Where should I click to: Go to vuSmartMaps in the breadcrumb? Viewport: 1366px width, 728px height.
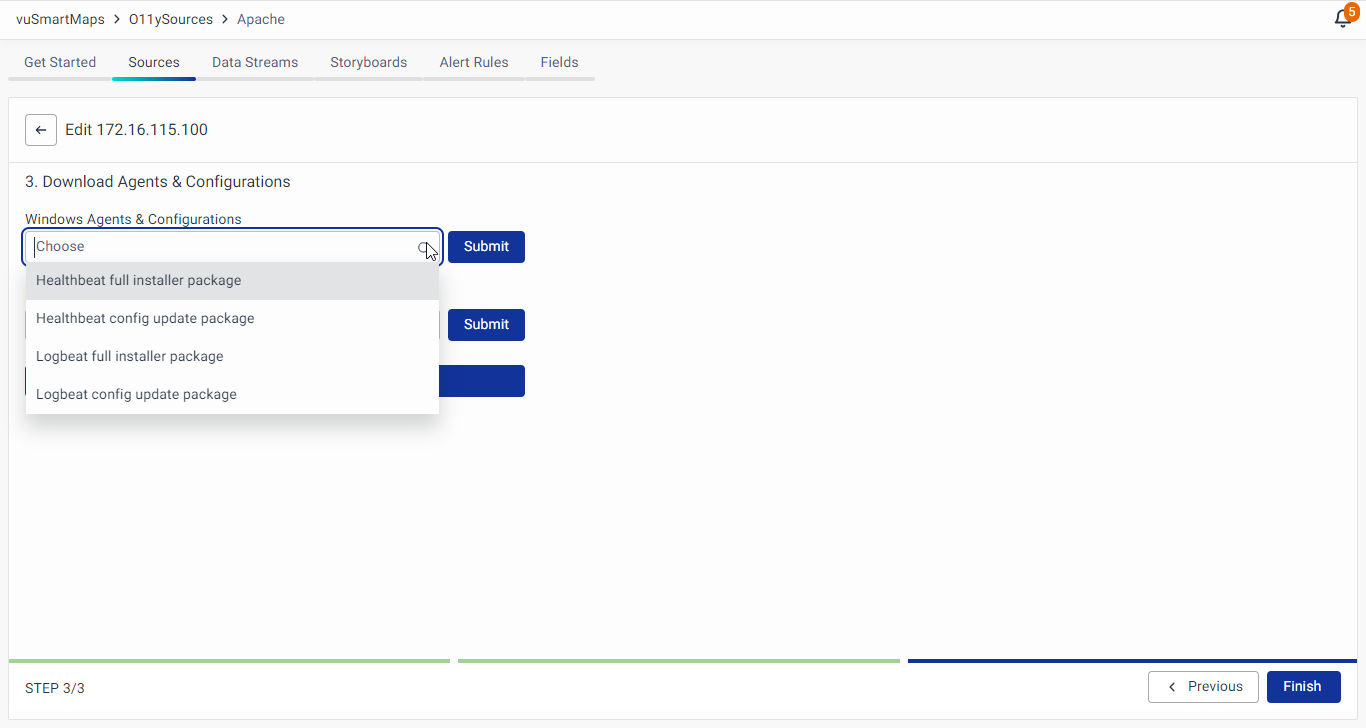point(60,19)
